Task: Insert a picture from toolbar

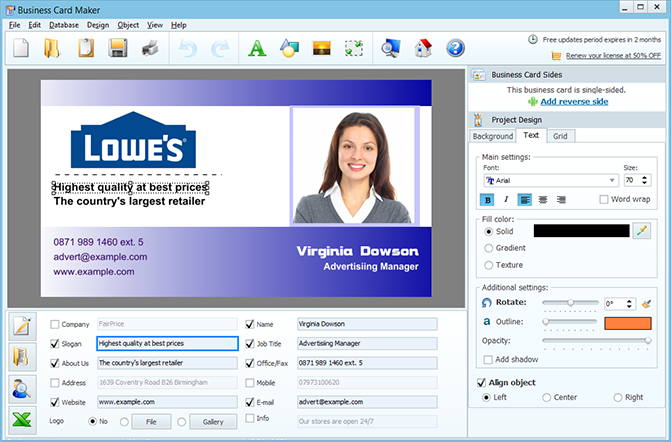Action: pos(321,48)
